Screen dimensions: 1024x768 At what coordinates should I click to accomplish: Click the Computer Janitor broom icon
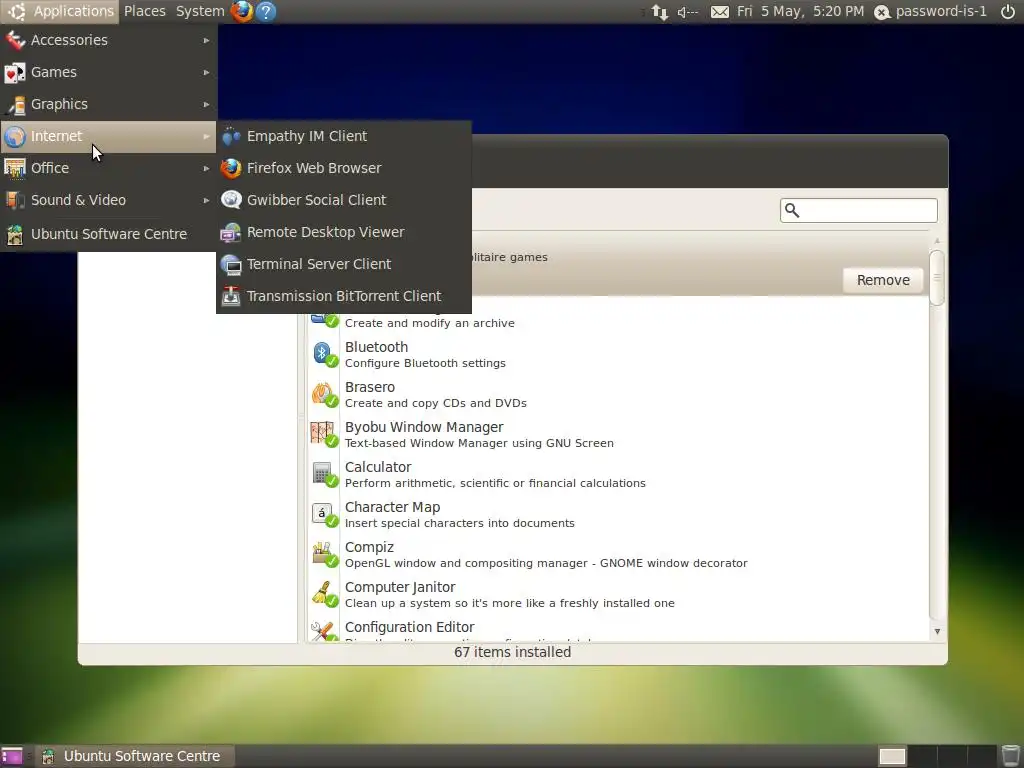coord(324,594)
